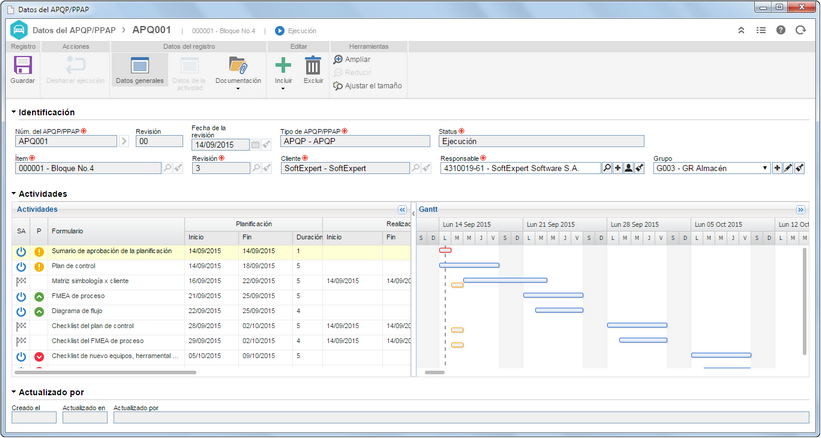Click the Duración column header
This screenshot has width=821, height=438.
308,237
